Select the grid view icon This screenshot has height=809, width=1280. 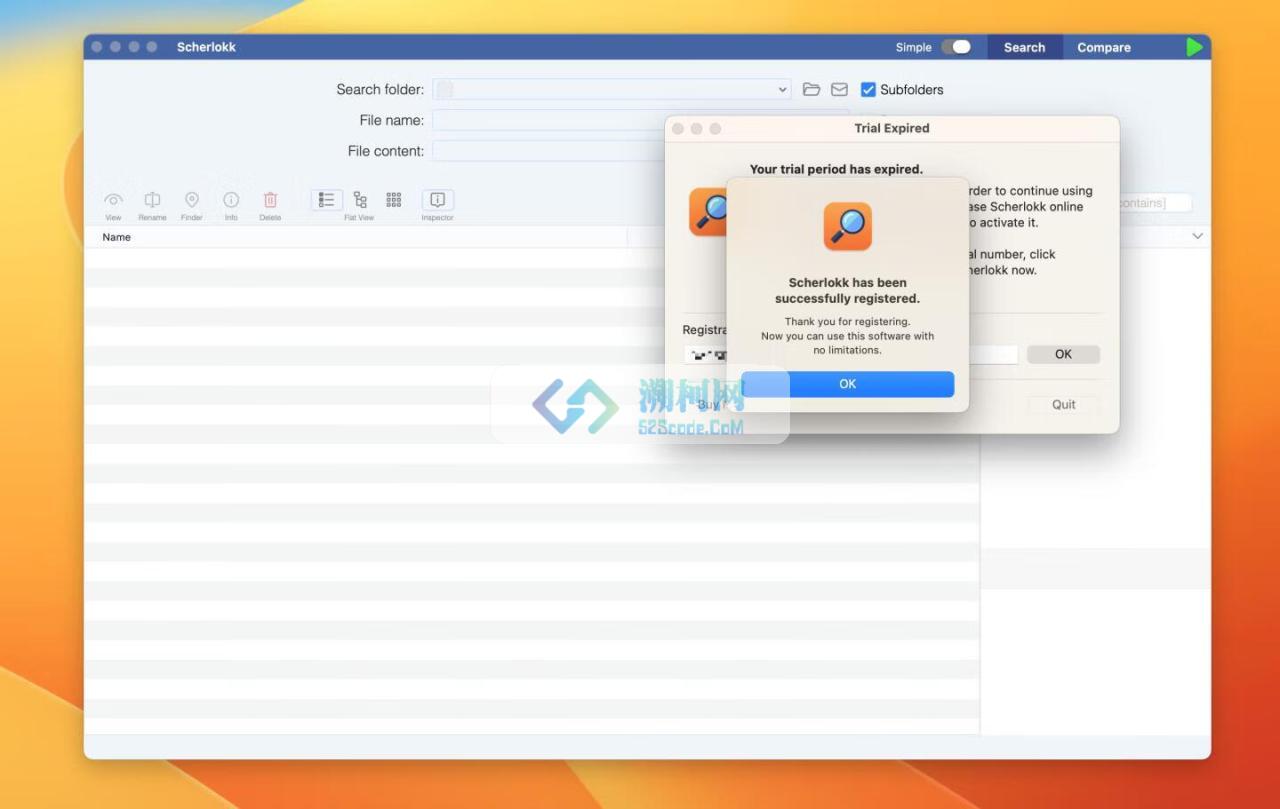(394, 200)
